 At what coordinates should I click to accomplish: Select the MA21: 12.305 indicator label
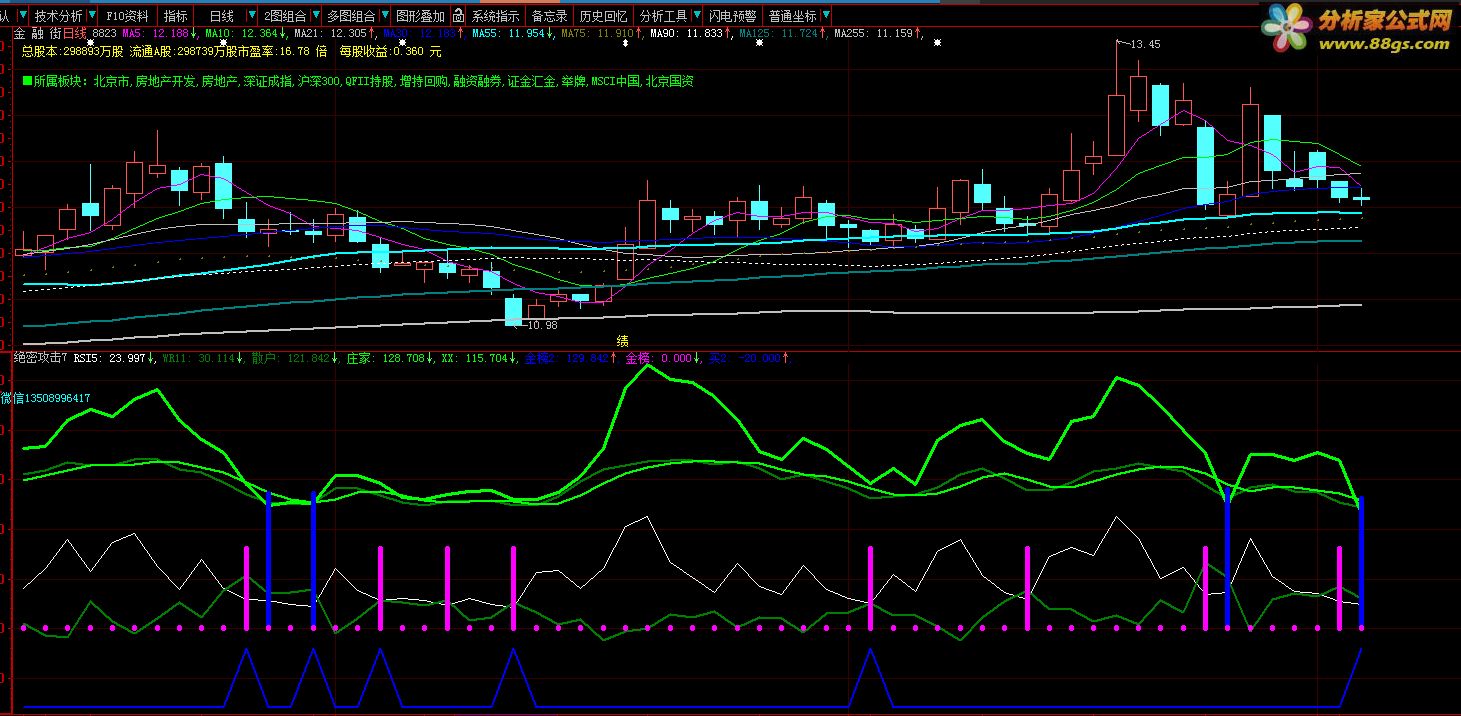click(x=330, y=33)
